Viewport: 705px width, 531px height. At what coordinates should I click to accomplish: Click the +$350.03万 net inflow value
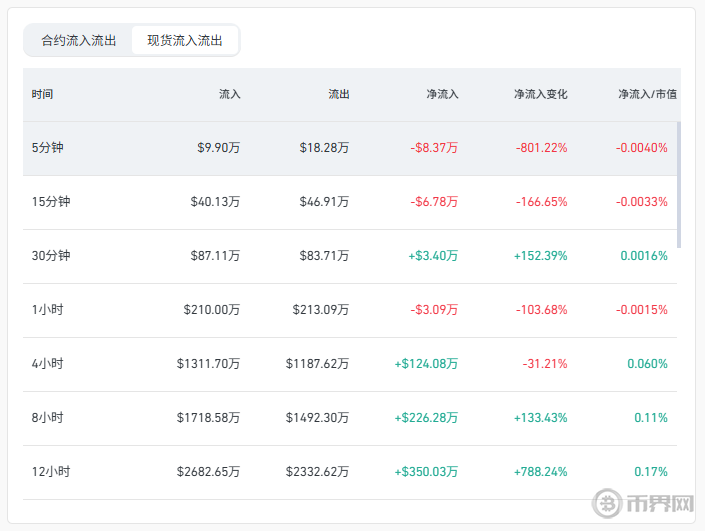point(426,471)
